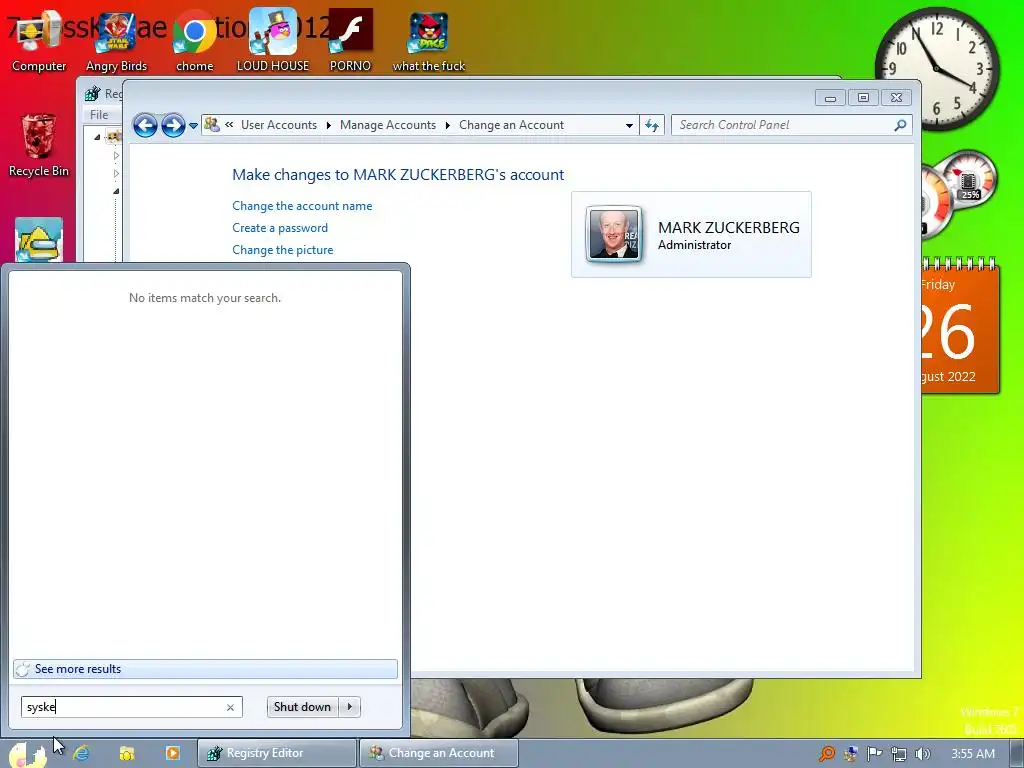Open Windows Media Player from the taskbar
This screenshot has width=1024, height=768.
click(172, 753)
